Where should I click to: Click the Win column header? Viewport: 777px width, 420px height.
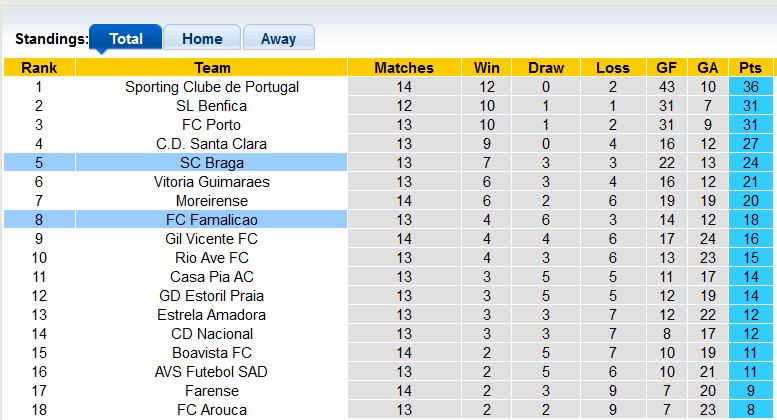pyautogui.click(x=487, y=68)
